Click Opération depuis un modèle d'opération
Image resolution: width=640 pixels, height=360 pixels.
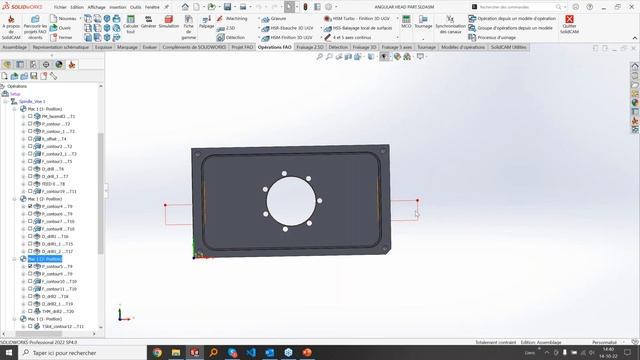[x=512, y=19]
